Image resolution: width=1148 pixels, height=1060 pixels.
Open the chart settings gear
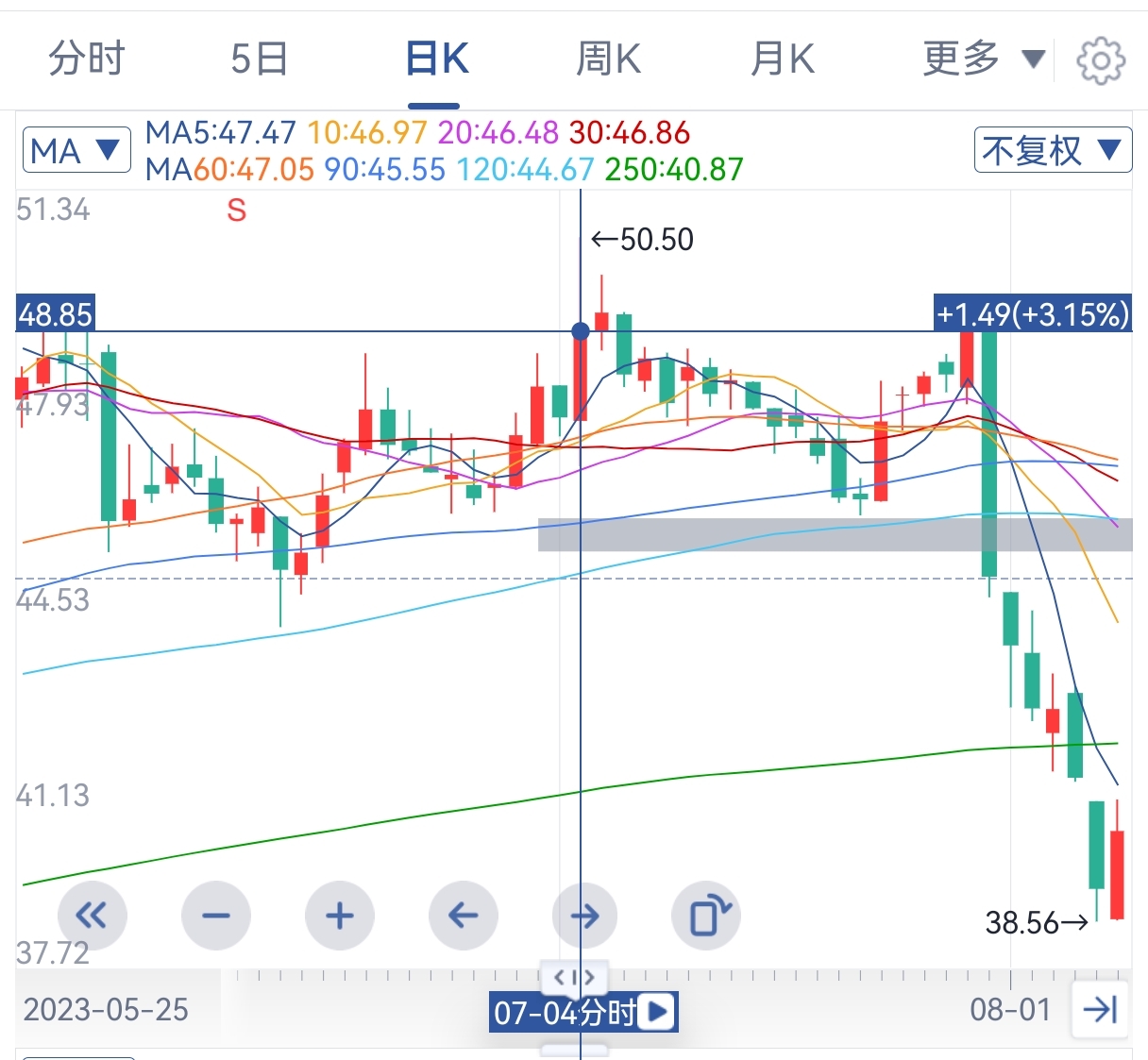(x=1101, y=61)
